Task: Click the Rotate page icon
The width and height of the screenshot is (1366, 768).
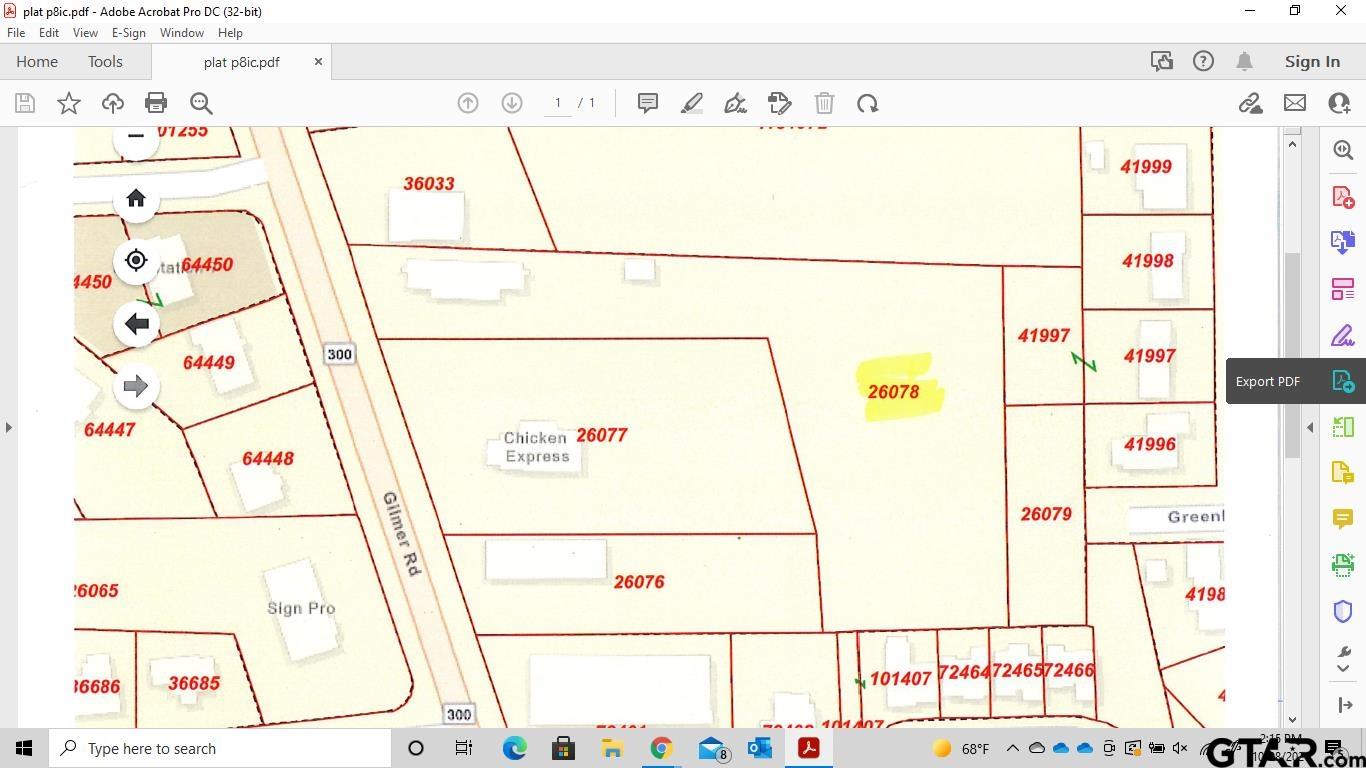Action: [867, 103]
